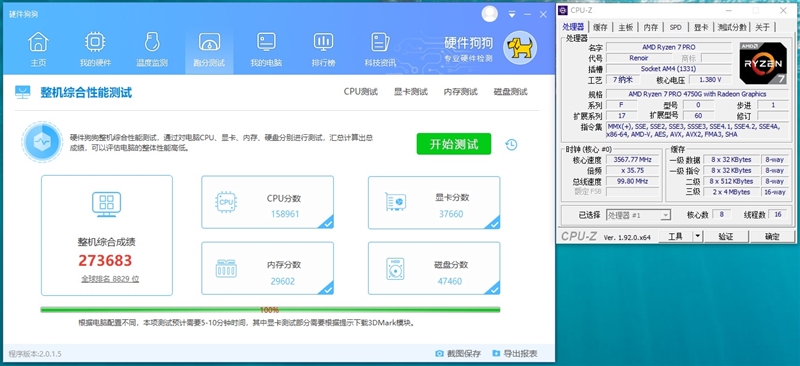Click the CPU name field AMD Ryzen 7 PRO
Image resolution: width=800 pixels, height=366 pixels.
[668, 47]
